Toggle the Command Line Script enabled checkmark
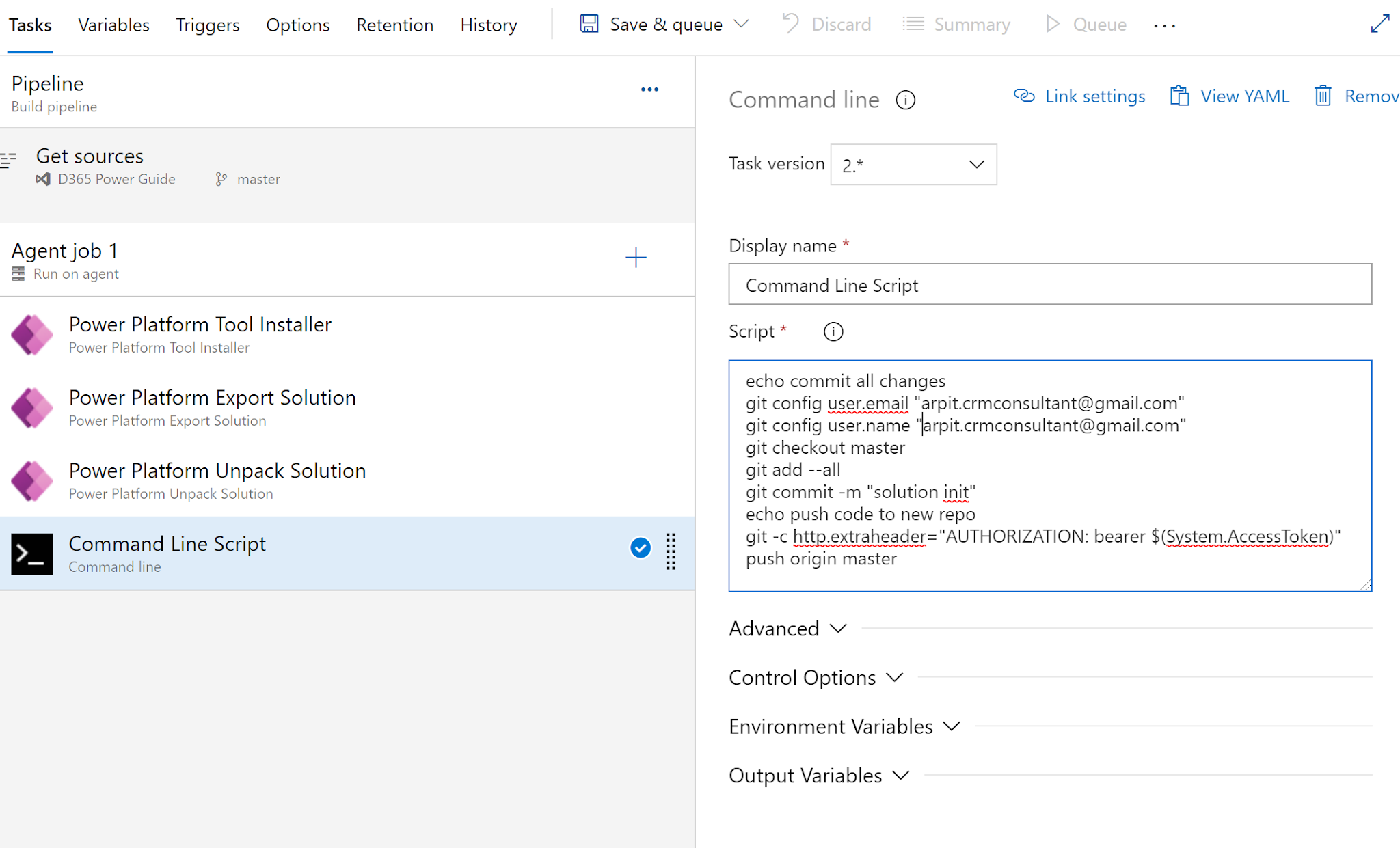This screenshot has height=848, width=1400. (640, 547)
